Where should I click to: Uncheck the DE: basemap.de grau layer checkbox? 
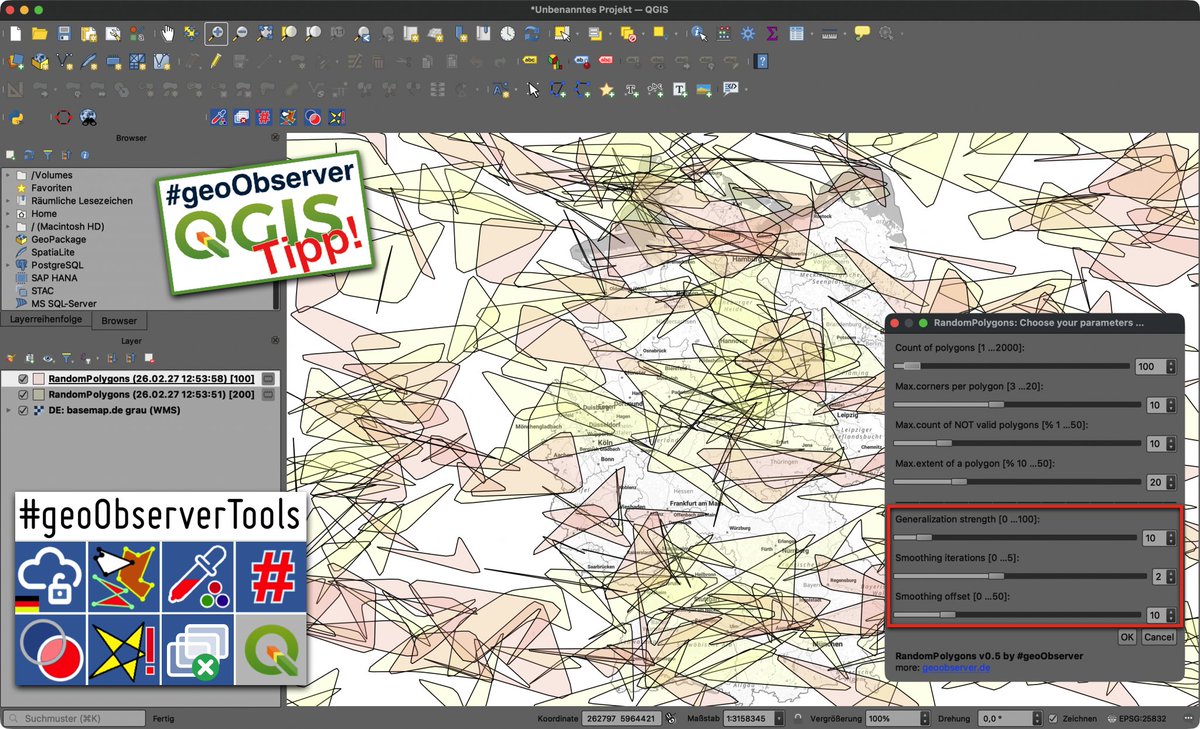23,410
